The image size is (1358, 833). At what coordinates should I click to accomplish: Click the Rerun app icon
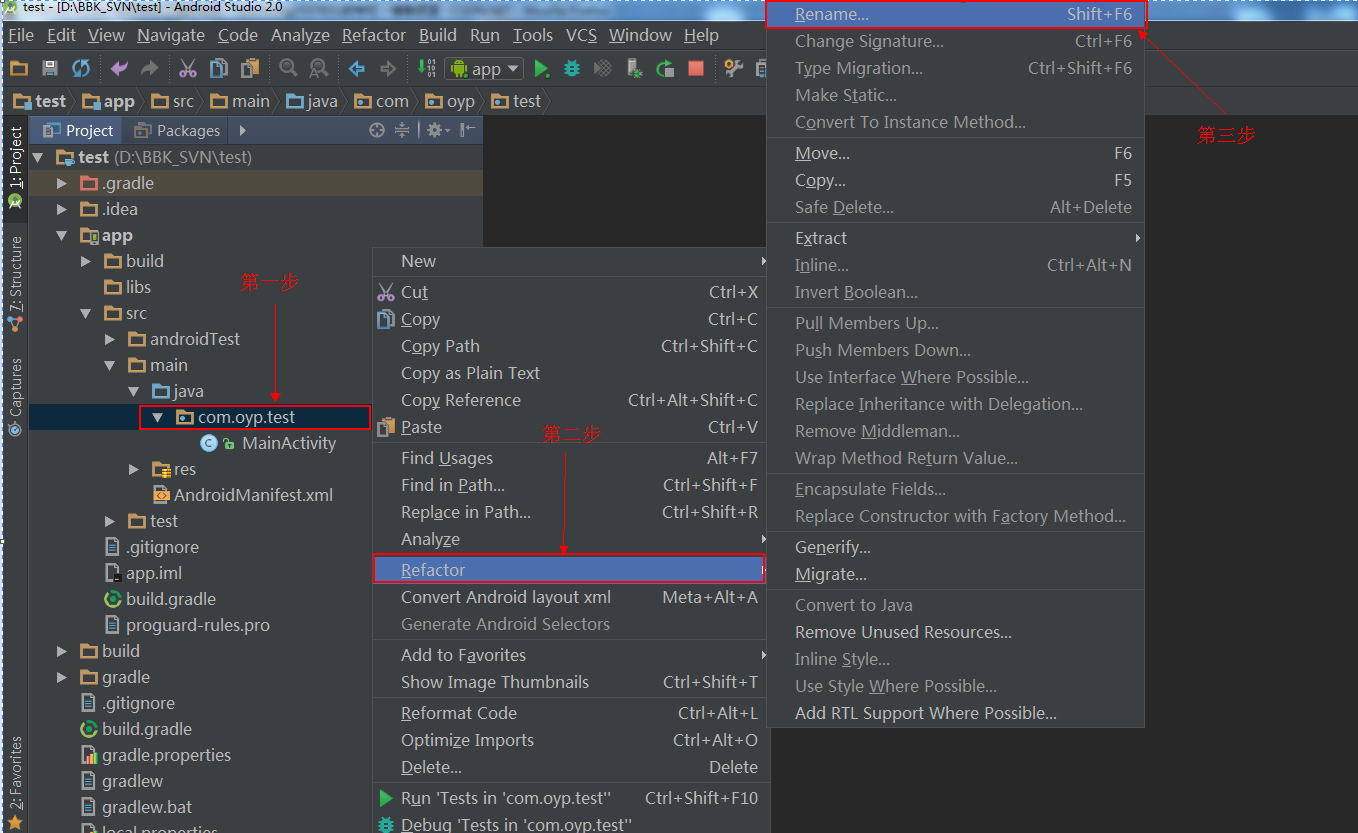click(x=665, y=68)
